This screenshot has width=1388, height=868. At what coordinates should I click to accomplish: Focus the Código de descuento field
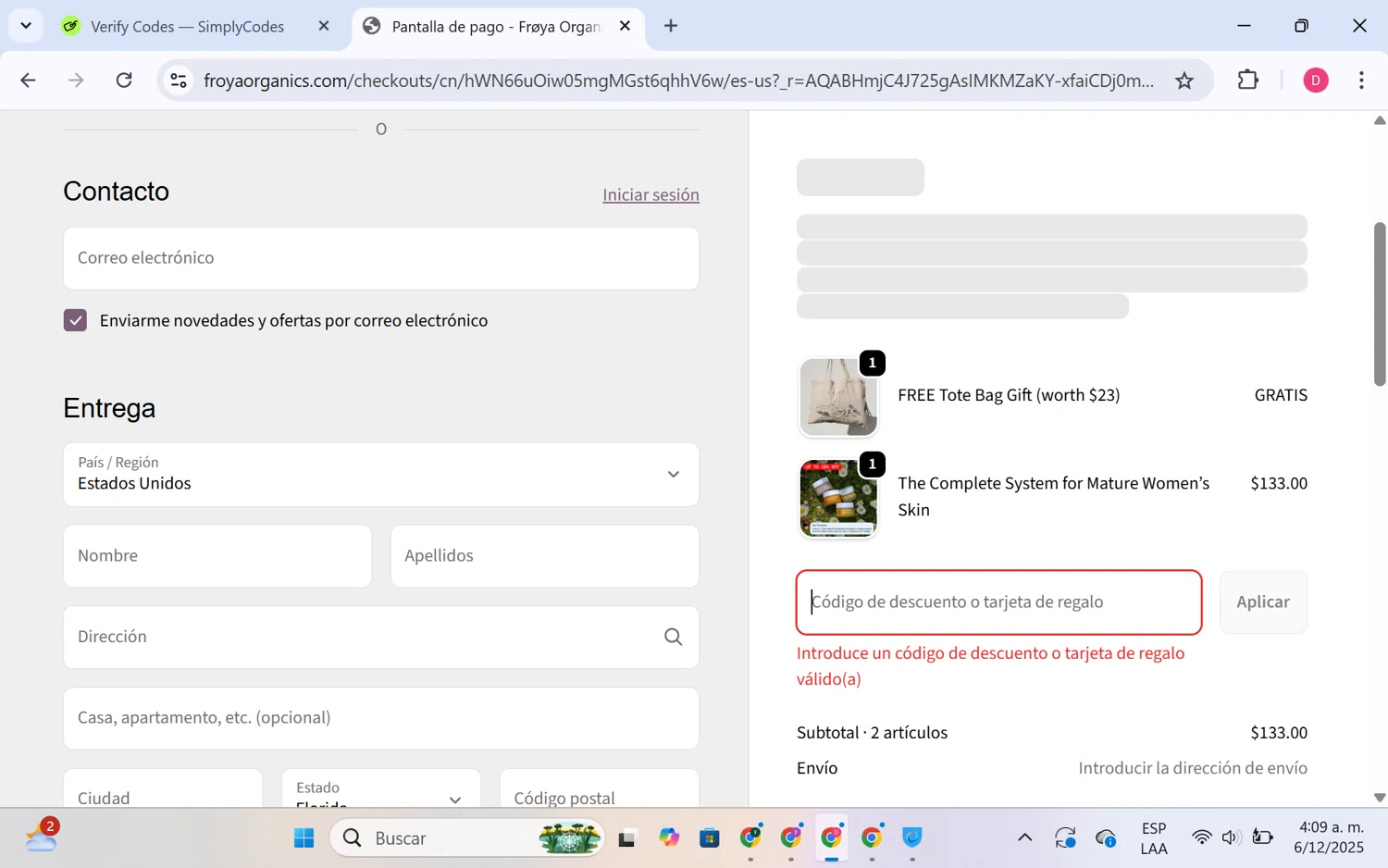click(998, 602)
